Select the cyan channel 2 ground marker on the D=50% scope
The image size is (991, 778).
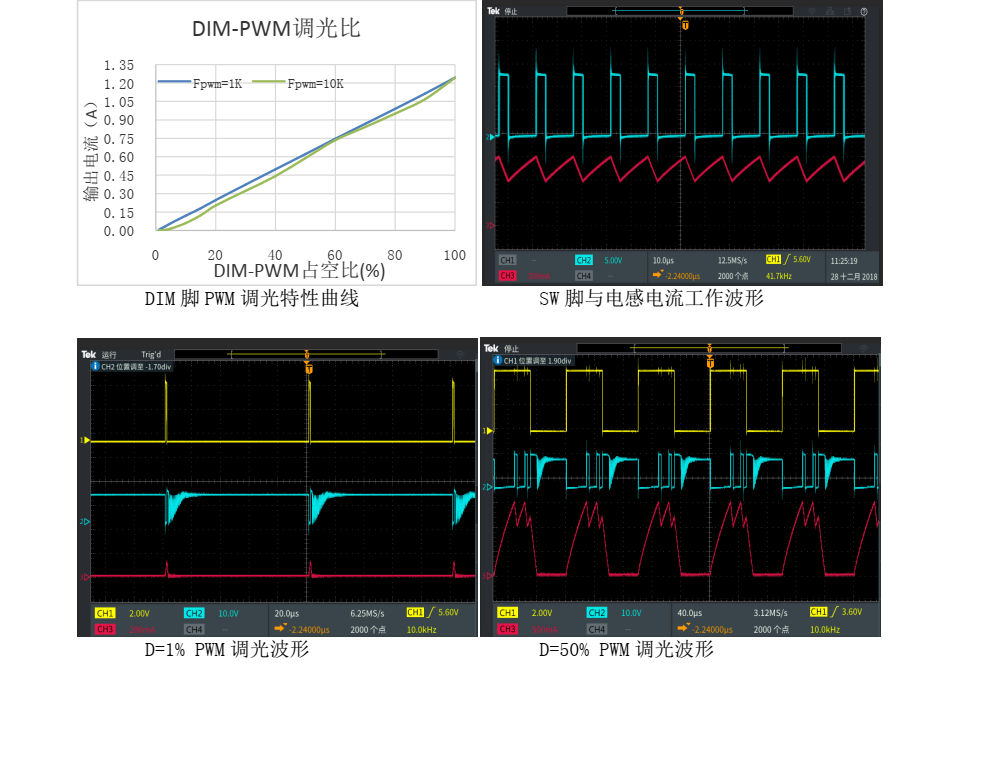(488, 487)
